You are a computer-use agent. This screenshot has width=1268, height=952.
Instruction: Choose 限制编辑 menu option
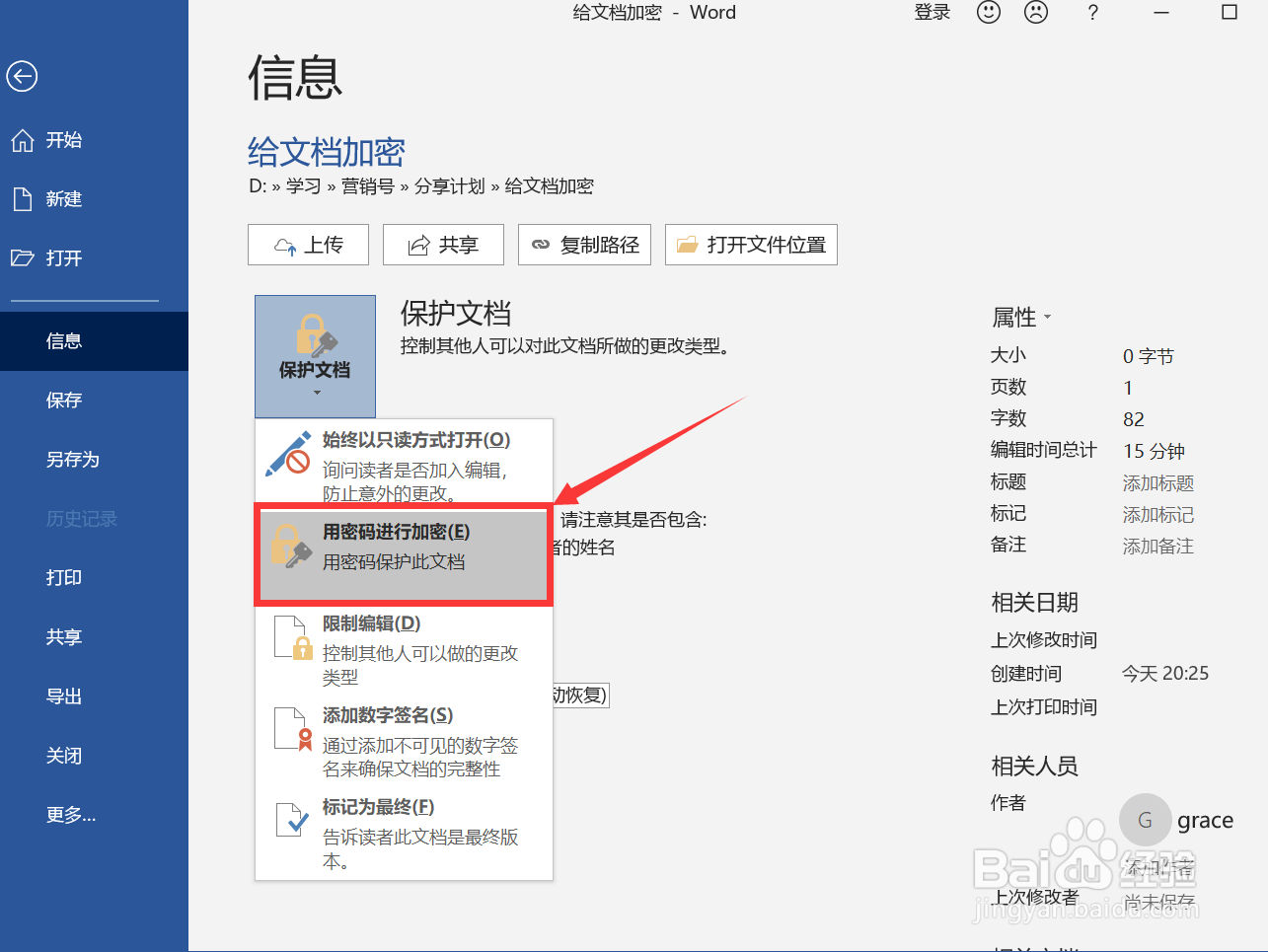pos(404,649)
